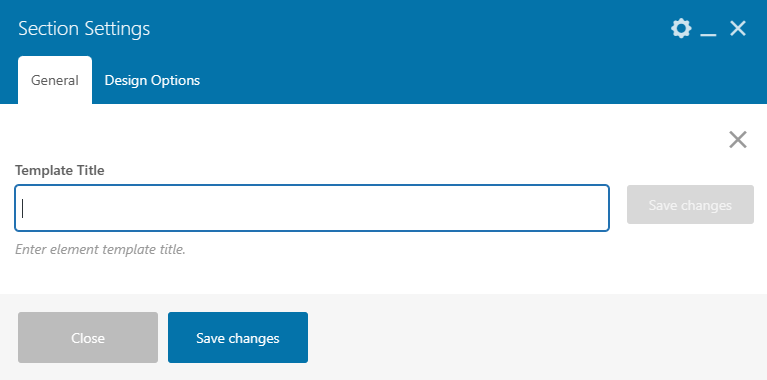
Task: Click the Template Title label
Action: point(60,170)
